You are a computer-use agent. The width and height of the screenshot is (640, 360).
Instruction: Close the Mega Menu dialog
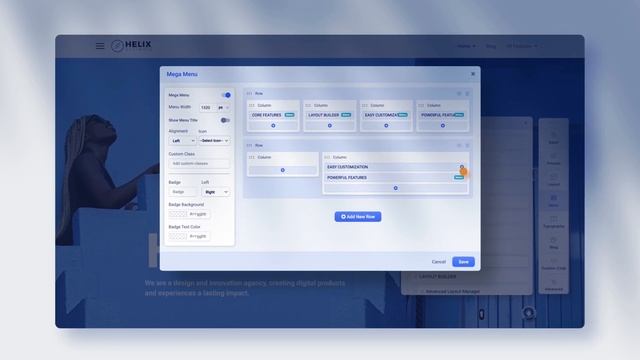click(x=473, y=74)
